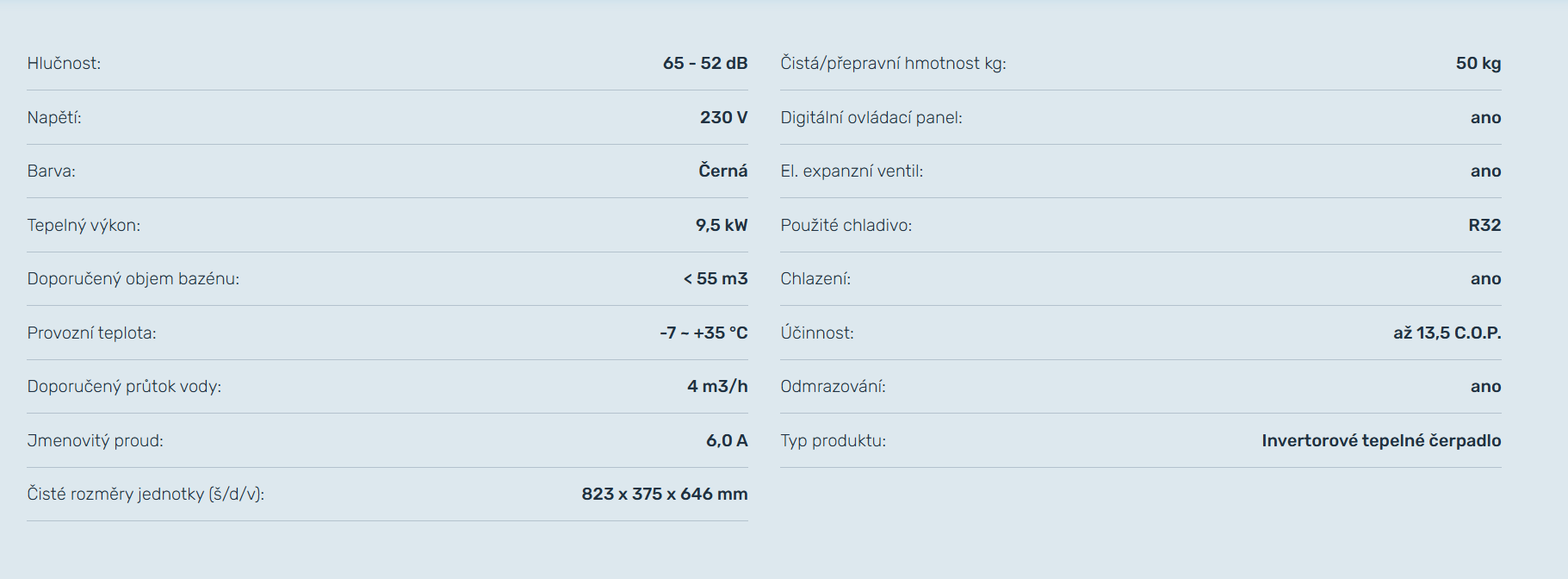
Task: Click the 4 m3/h water flow value
Action: [716, 387]
